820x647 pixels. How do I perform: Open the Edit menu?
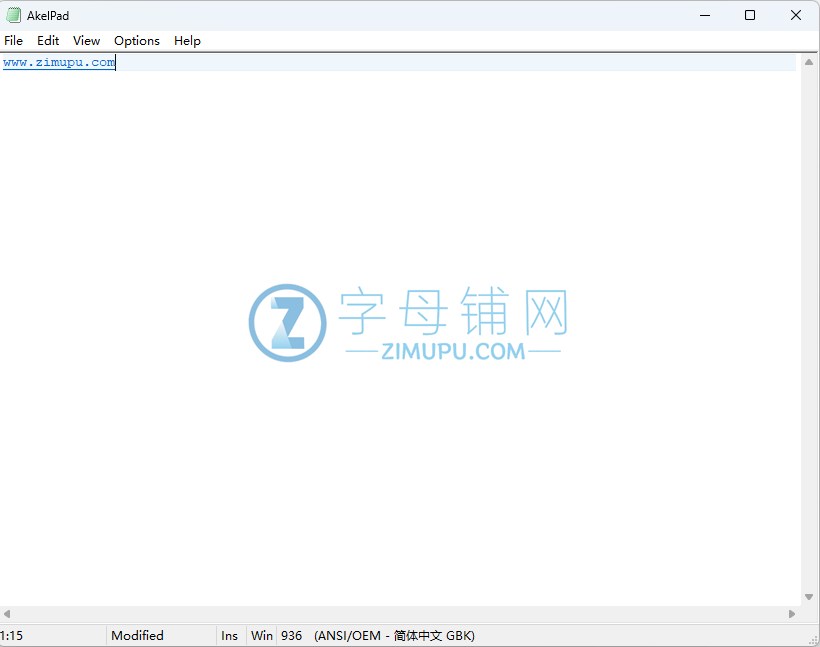point(48,41)
